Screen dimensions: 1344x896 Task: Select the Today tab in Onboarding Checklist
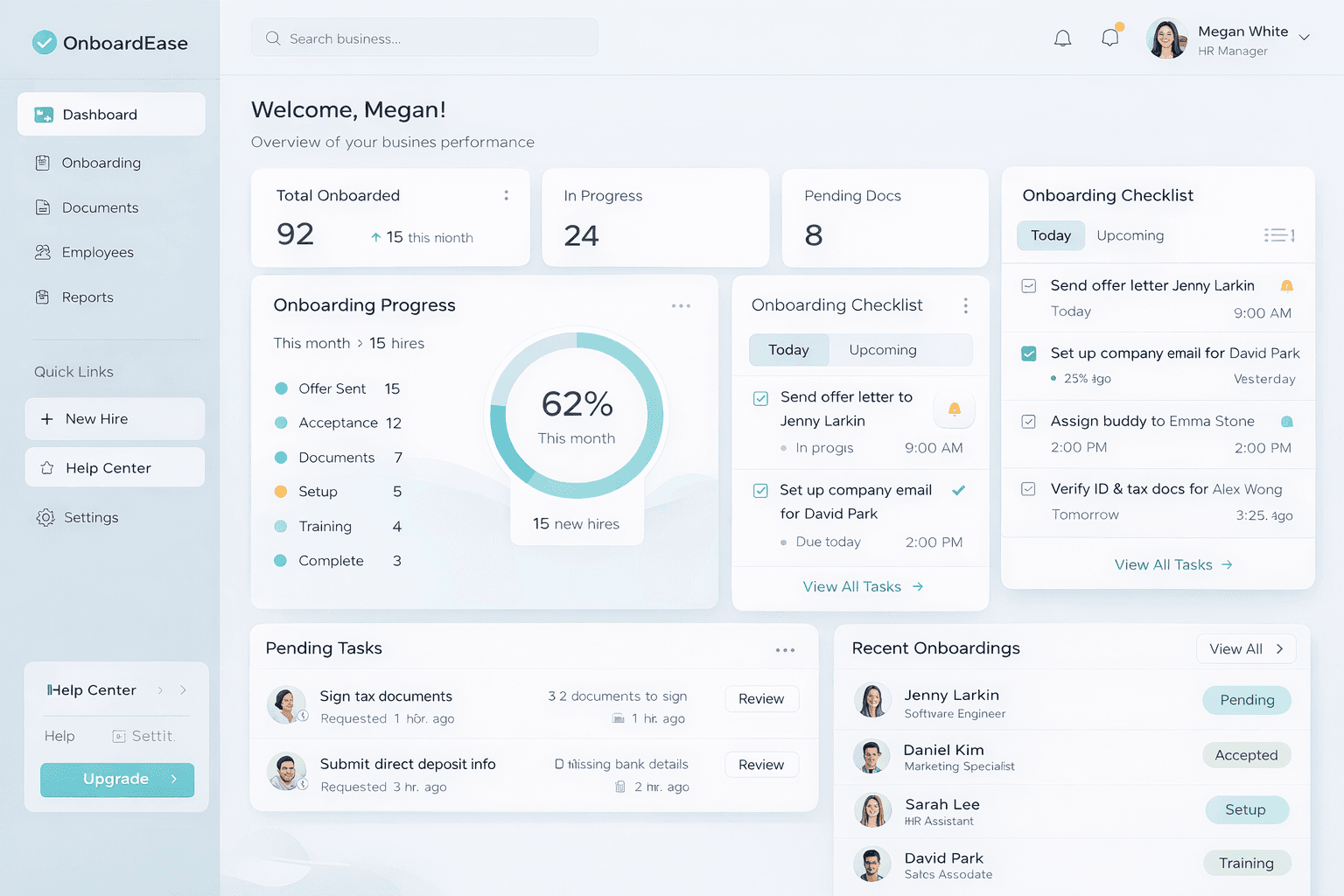pyautogui.click(x=788, y=350)
